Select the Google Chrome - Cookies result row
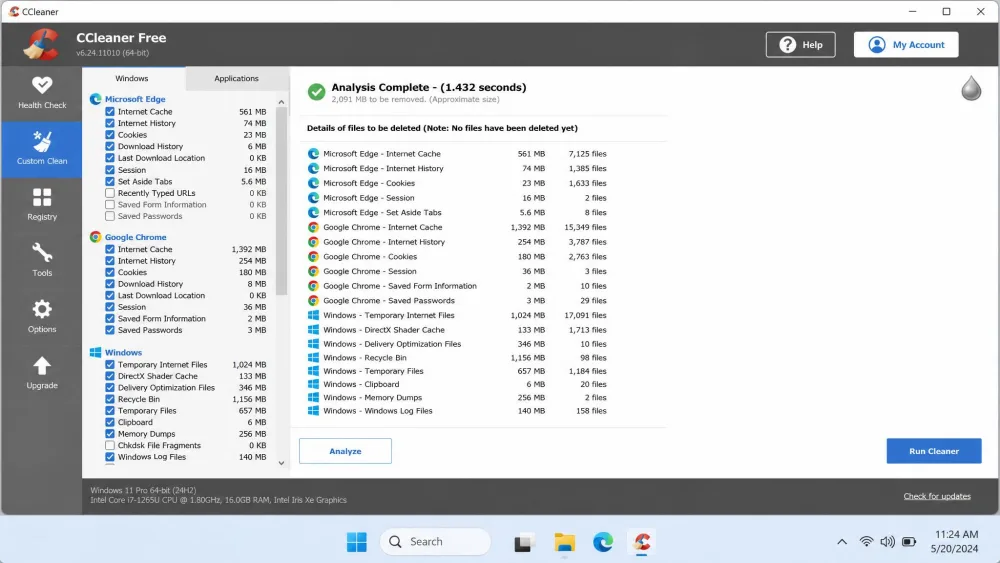Image resolution: width=1000 pixels, height=563 pixels. pyautogui.click(x=457, y=256)
